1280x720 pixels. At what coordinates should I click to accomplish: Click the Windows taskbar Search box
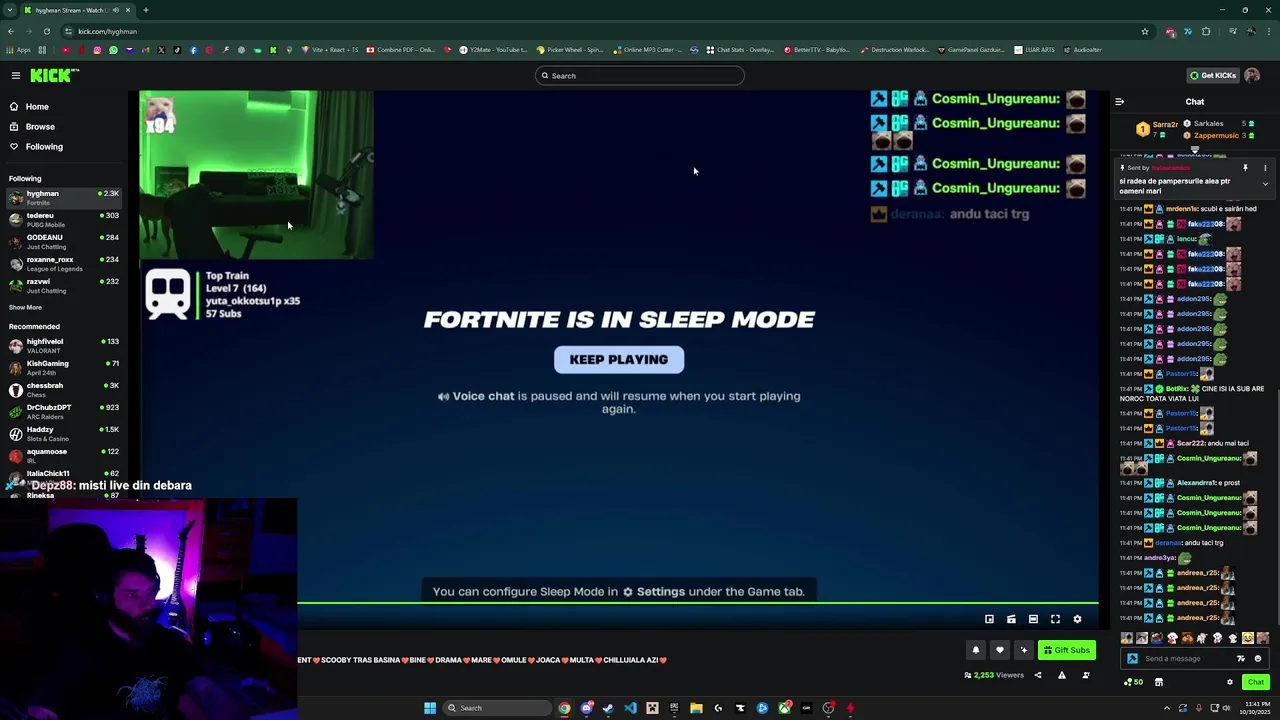[x=497, y=708]
